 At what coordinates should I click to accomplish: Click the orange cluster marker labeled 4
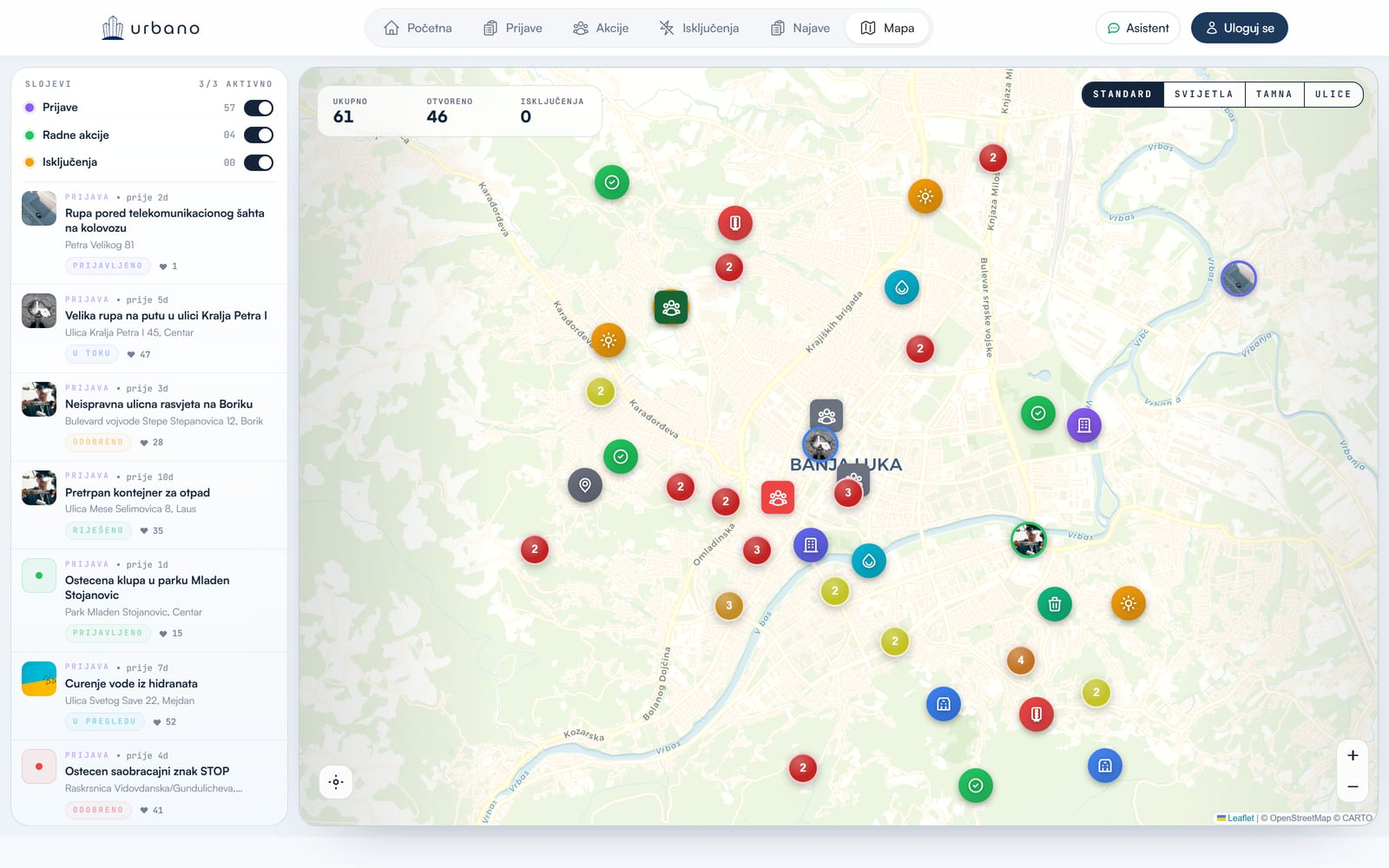click(1021, 661)
